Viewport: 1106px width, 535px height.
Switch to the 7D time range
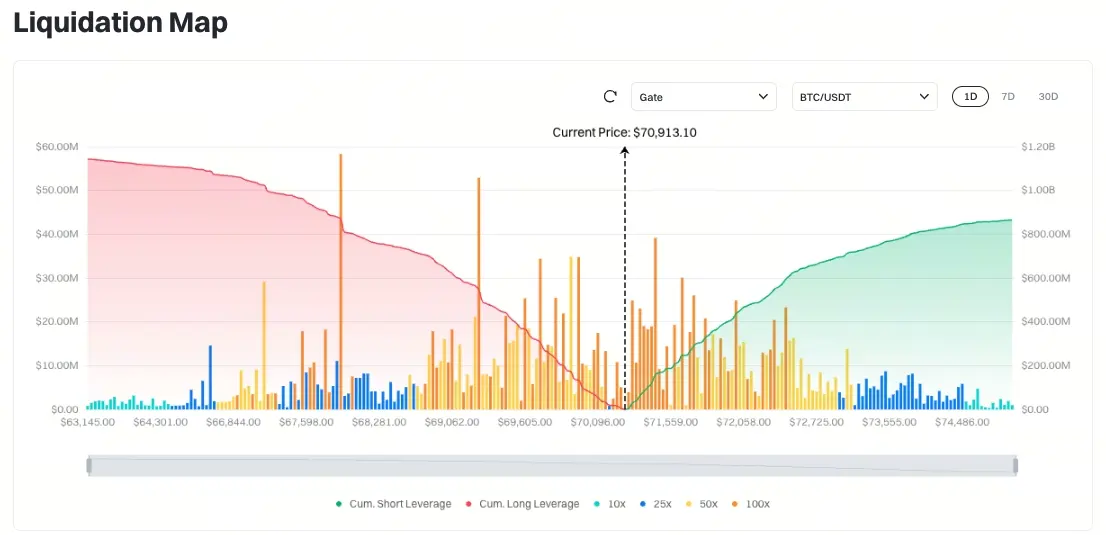1008,97
